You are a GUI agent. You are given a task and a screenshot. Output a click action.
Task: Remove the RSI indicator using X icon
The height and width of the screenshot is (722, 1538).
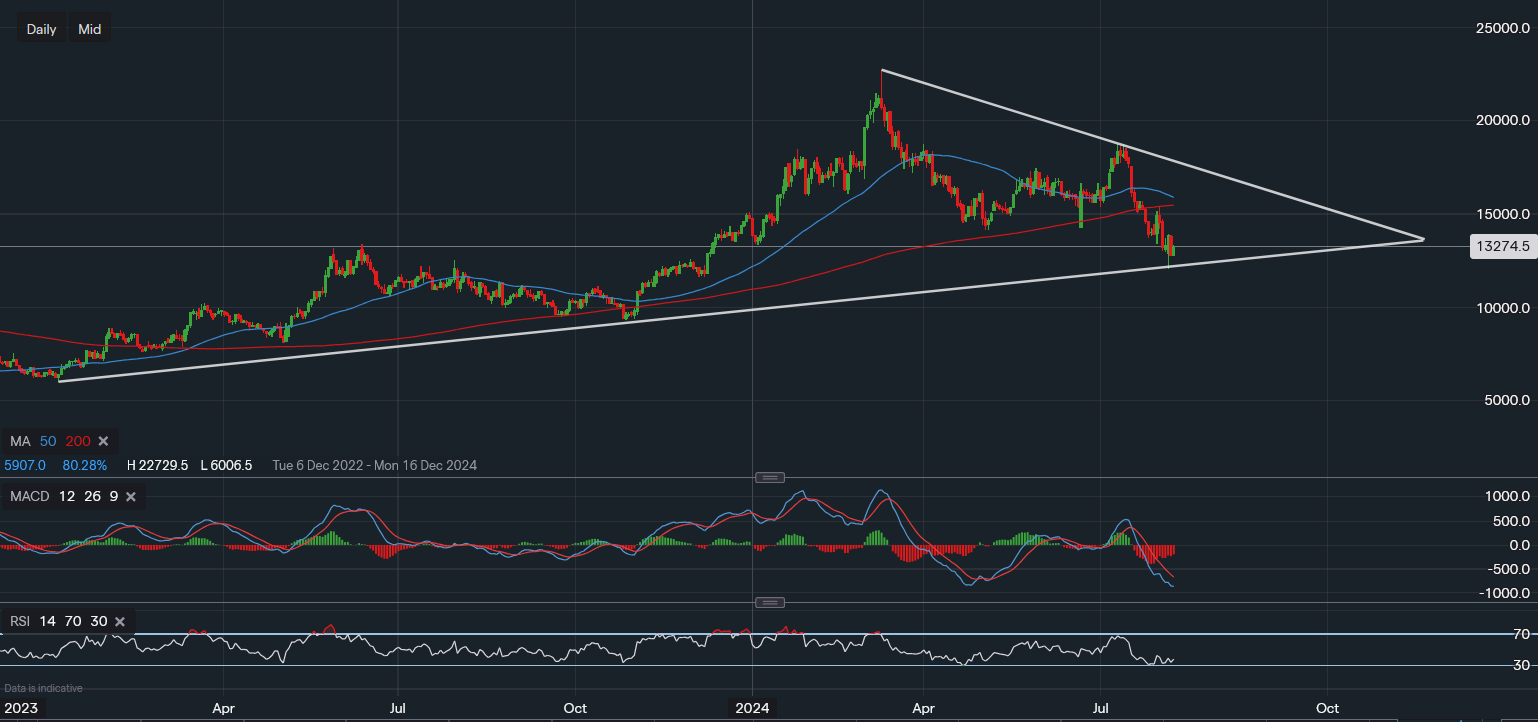tap(120, 622)
